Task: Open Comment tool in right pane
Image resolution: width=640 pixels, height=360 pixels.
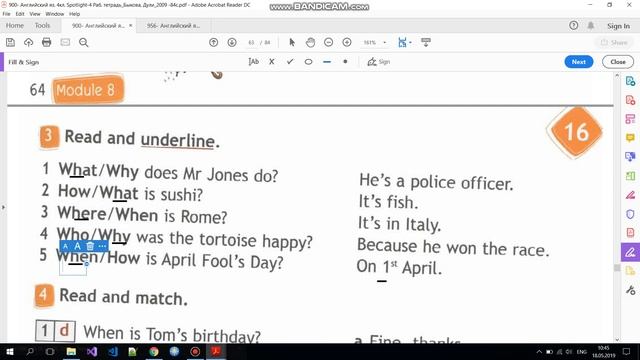Action: point(630,138)
